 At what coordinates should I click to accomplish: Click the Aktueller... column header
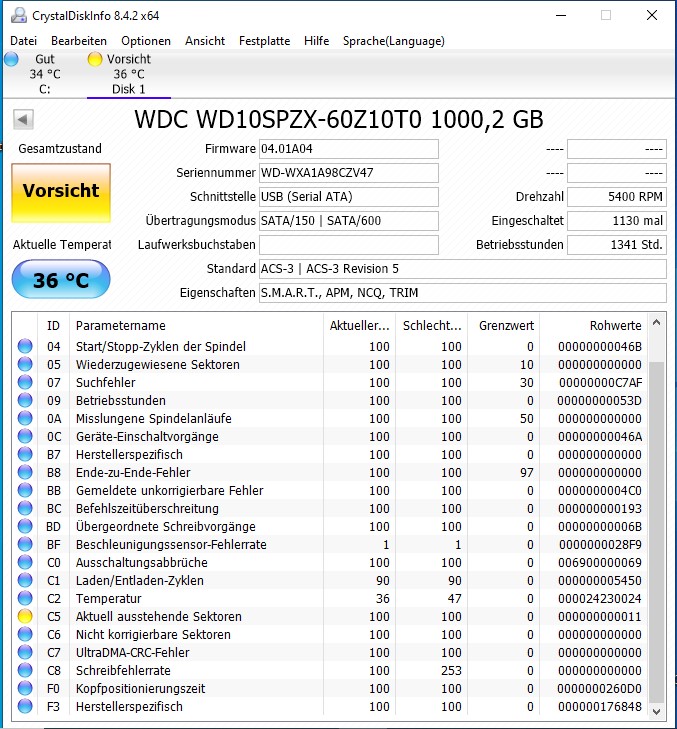359,325
